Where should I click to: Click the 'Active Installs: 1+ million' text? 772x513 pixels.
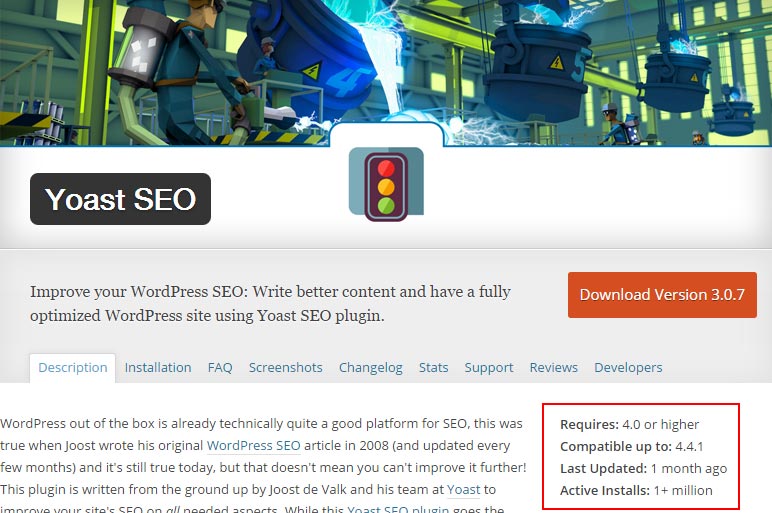(636, 491)
